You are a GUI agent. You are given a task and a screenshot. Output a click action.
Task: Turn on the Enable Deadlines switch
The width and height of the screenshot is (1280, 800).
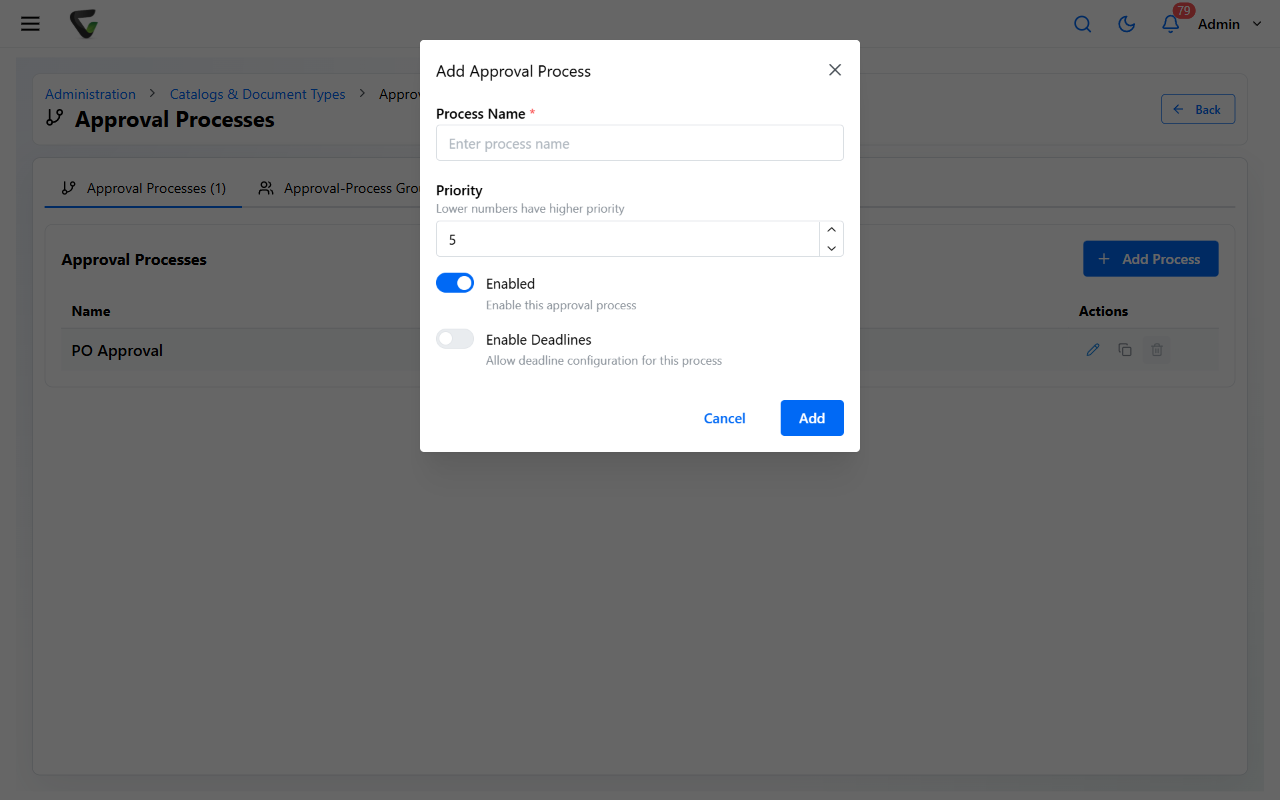click(455, 339)
